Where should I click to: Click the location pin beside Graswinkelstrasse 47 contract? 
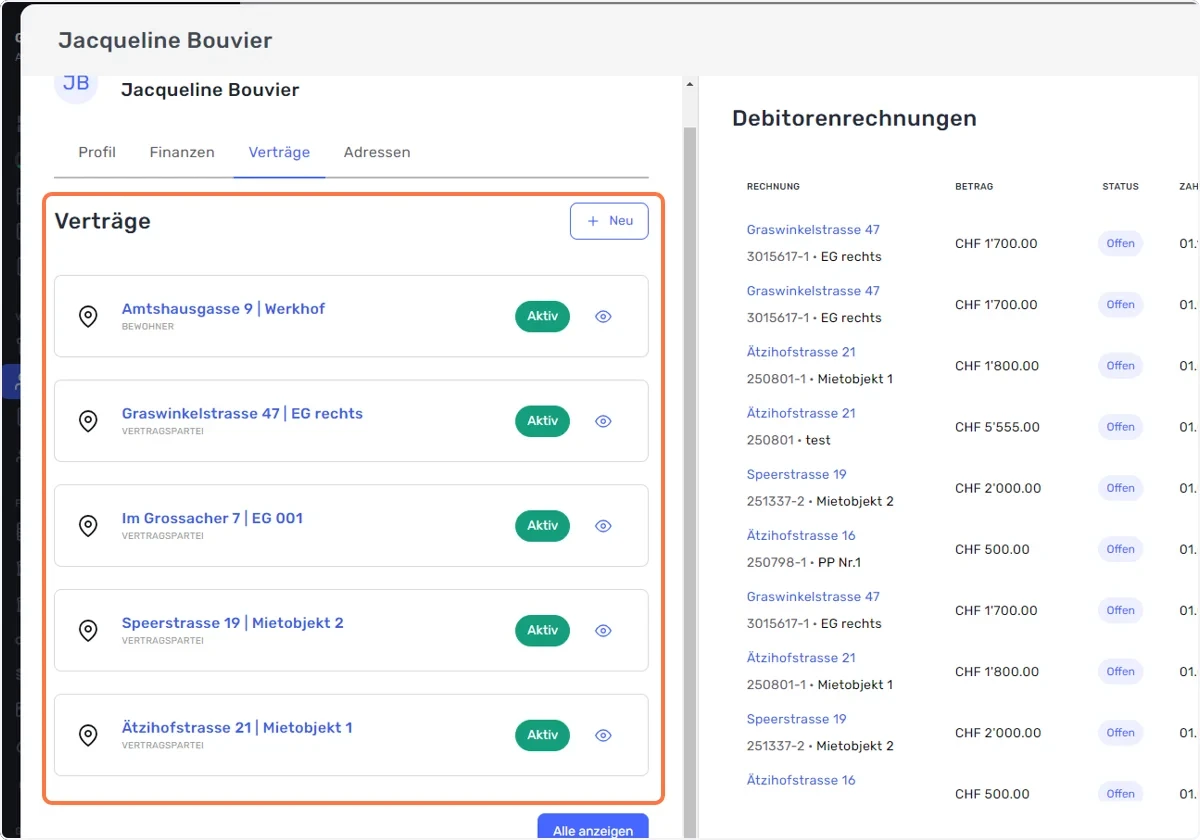click(x=88, y=422)
